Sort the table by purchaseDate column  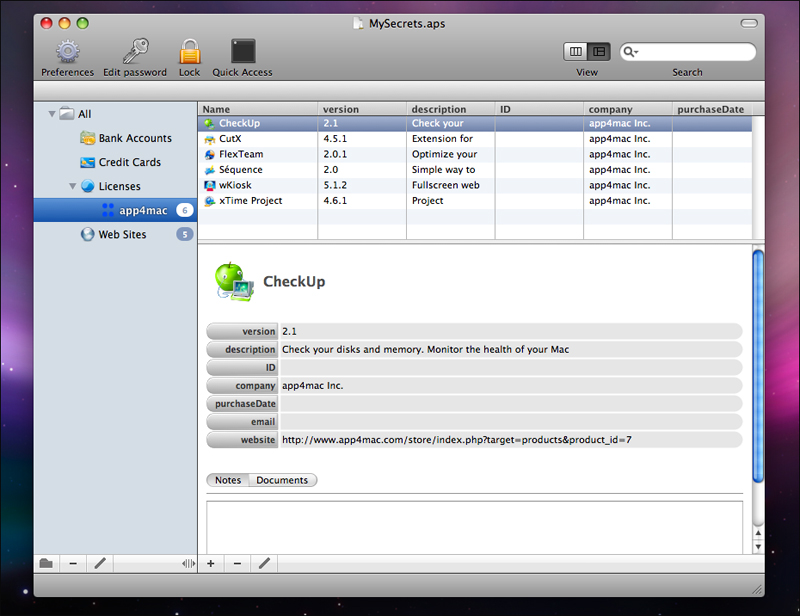click(712, 109)
